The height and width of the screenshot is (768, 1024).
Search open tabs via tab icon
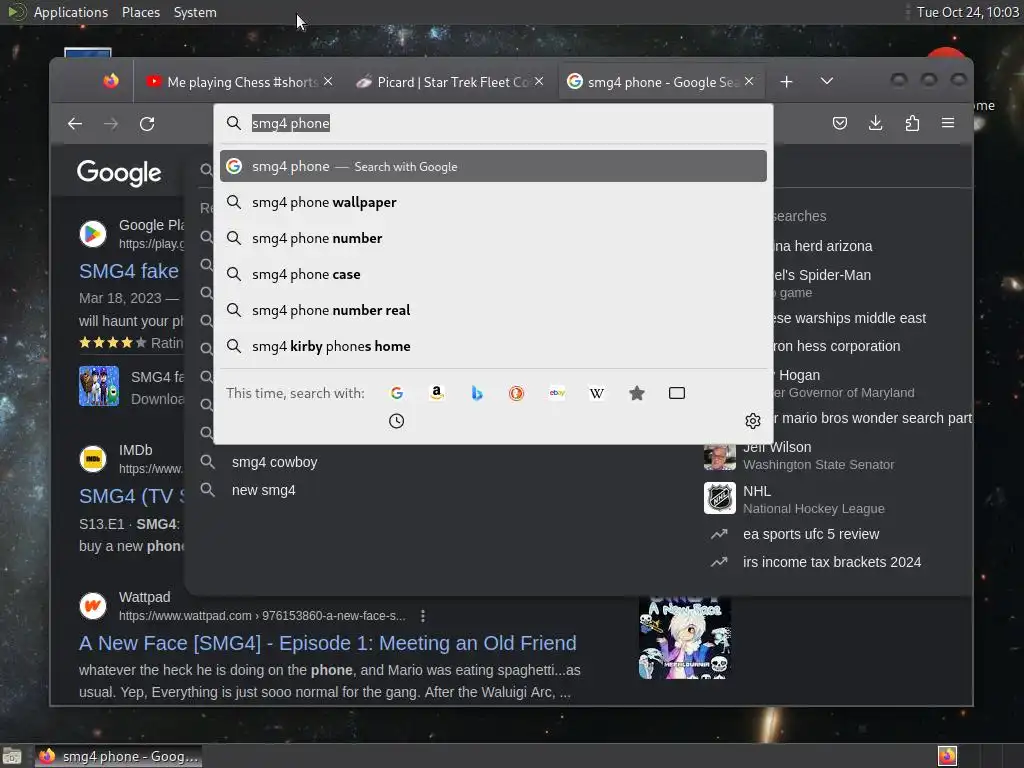click(677, 393)
